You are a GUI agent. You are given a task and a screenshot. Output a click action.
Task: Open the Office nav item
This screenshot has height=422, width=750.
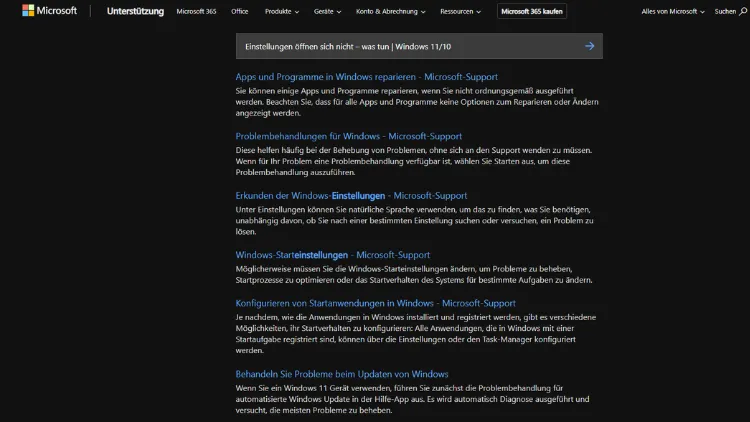(x=240, y=11)
